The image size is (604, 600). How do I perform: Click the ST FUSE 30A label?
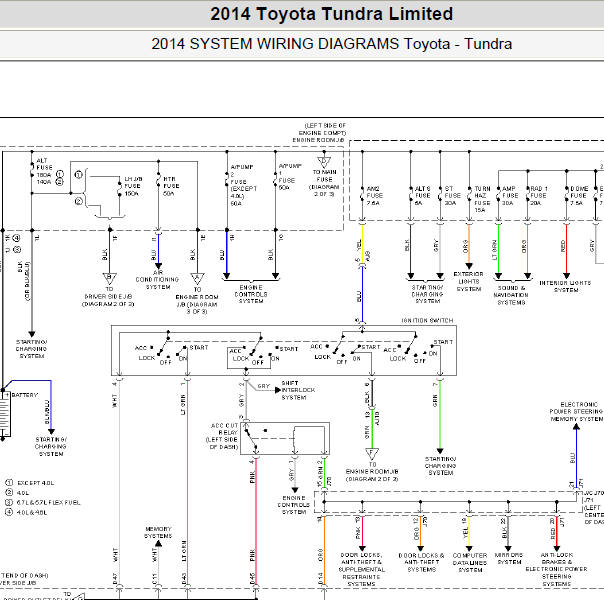coord(452,196)
